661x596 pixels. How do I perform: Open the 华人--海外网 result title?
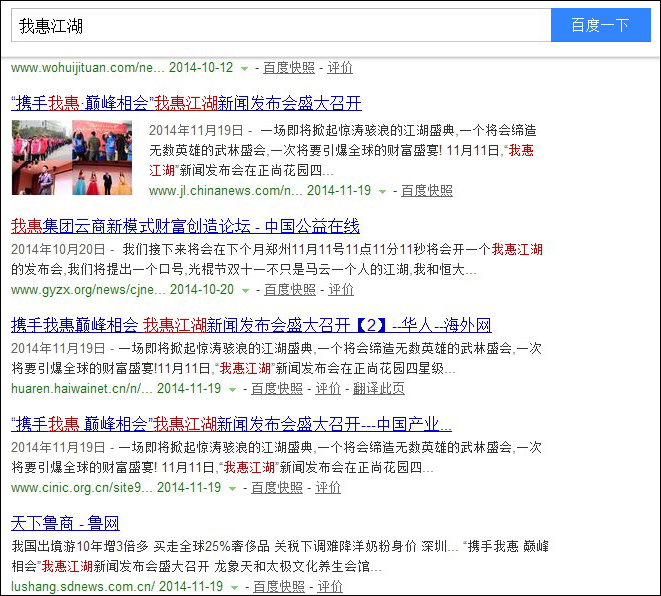[x=251, y=325]
